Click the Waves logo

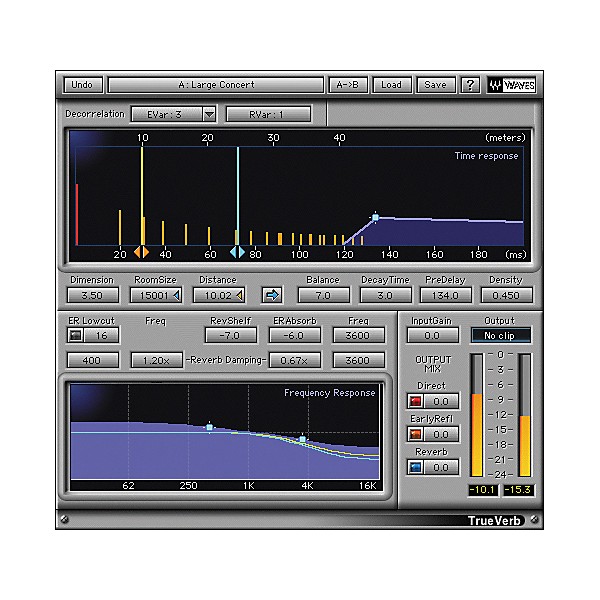(x=512, y=85)
